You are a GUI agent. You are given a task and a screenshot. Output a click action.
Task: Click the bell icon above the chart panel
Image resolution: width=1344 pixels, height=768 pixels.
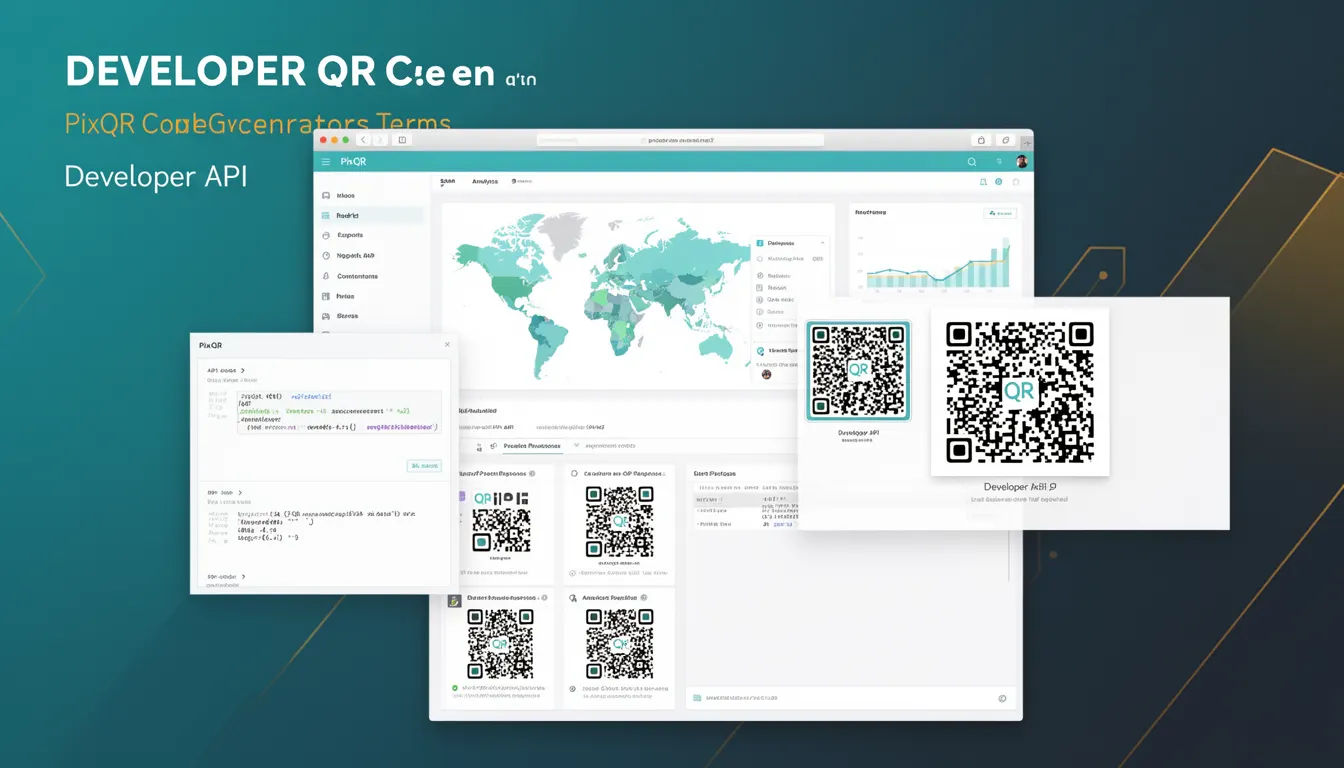coord(983,183)
